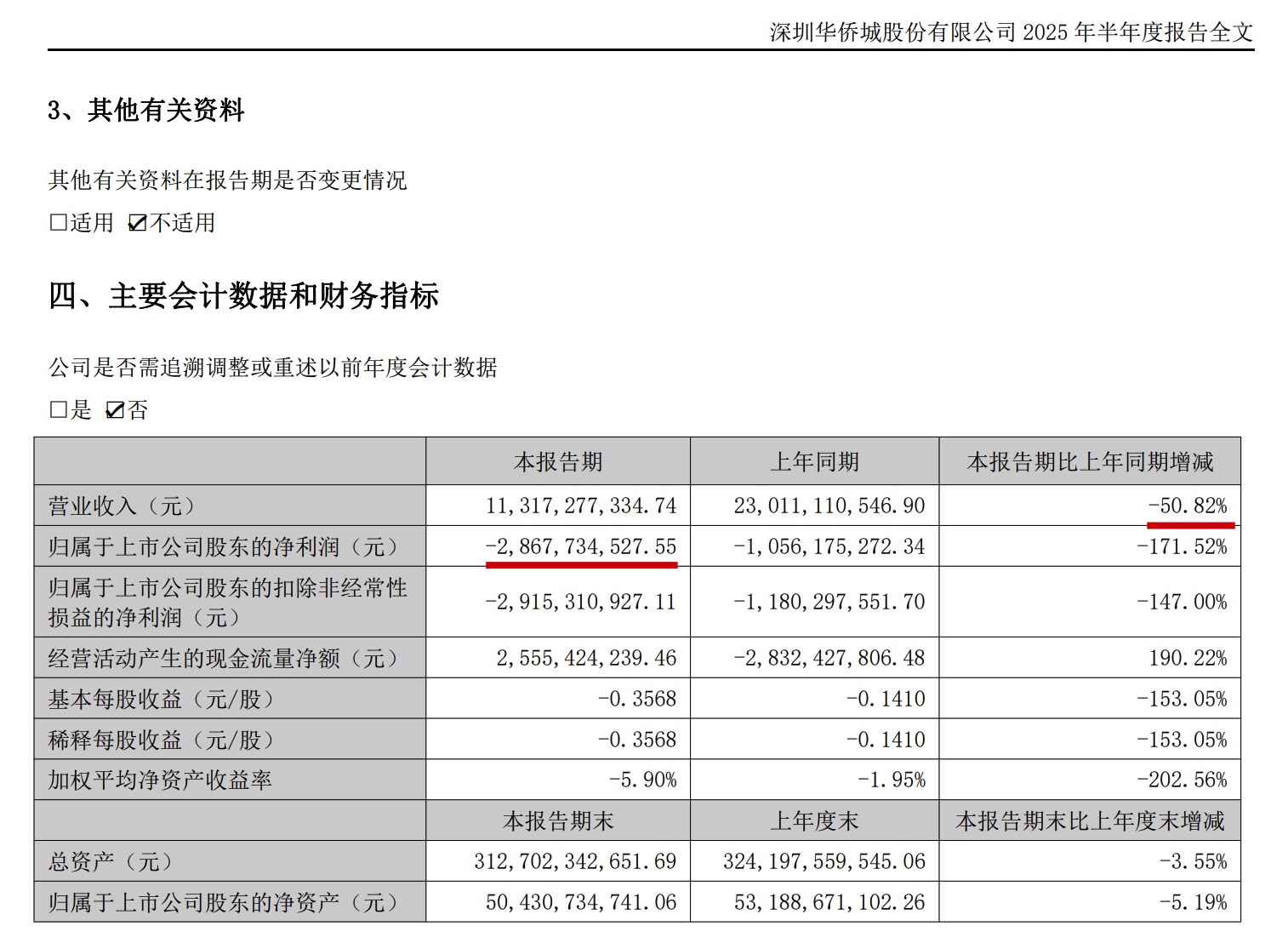Image resolution: width=1288 pixels, height=943 pixels.
Task: Select the cash flow value 2,555,424,239.46
Action: point(586,658)
